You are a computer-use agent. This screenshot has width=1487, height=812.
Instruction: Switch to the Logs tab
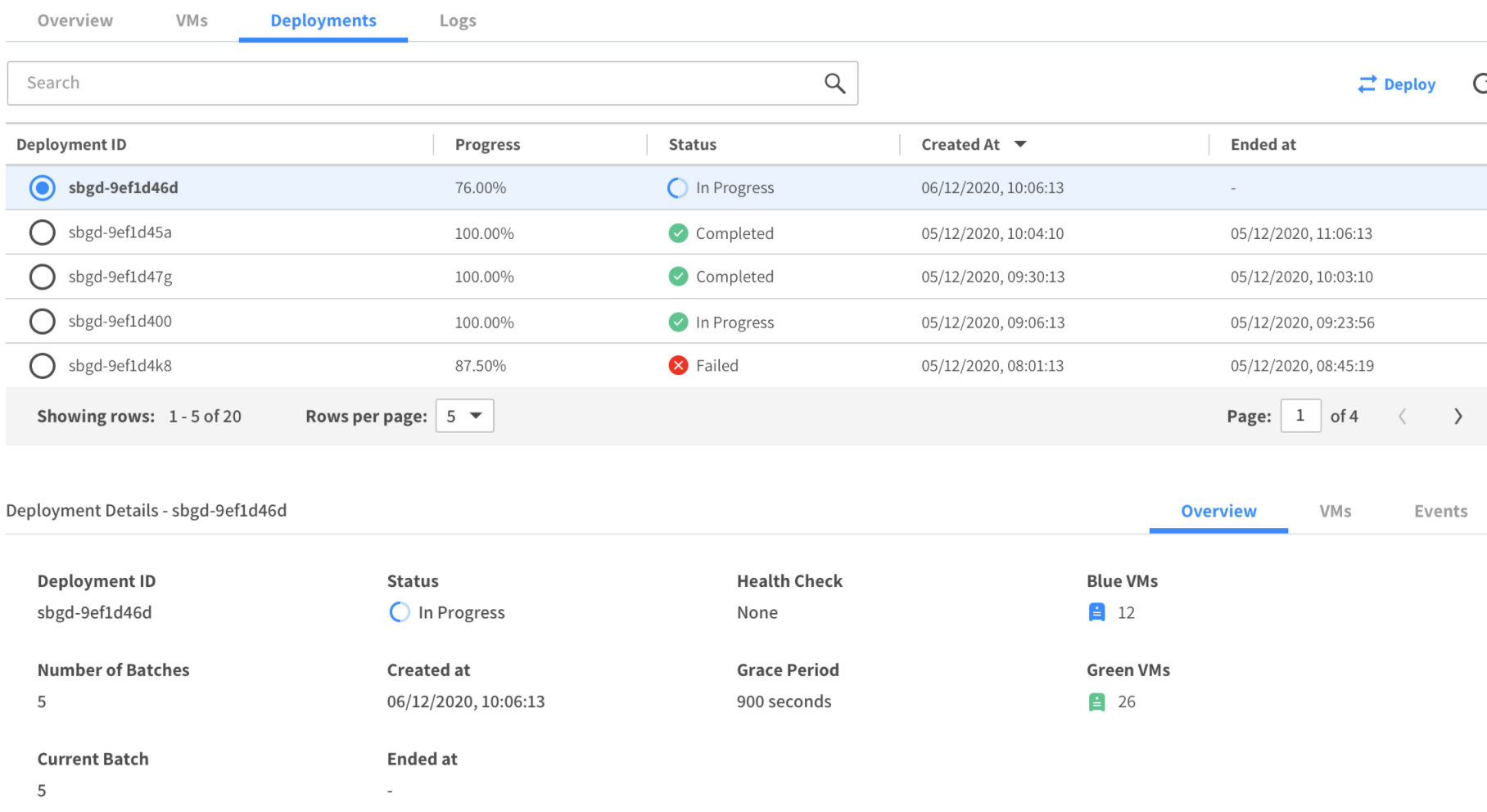[x=457, y=20]
